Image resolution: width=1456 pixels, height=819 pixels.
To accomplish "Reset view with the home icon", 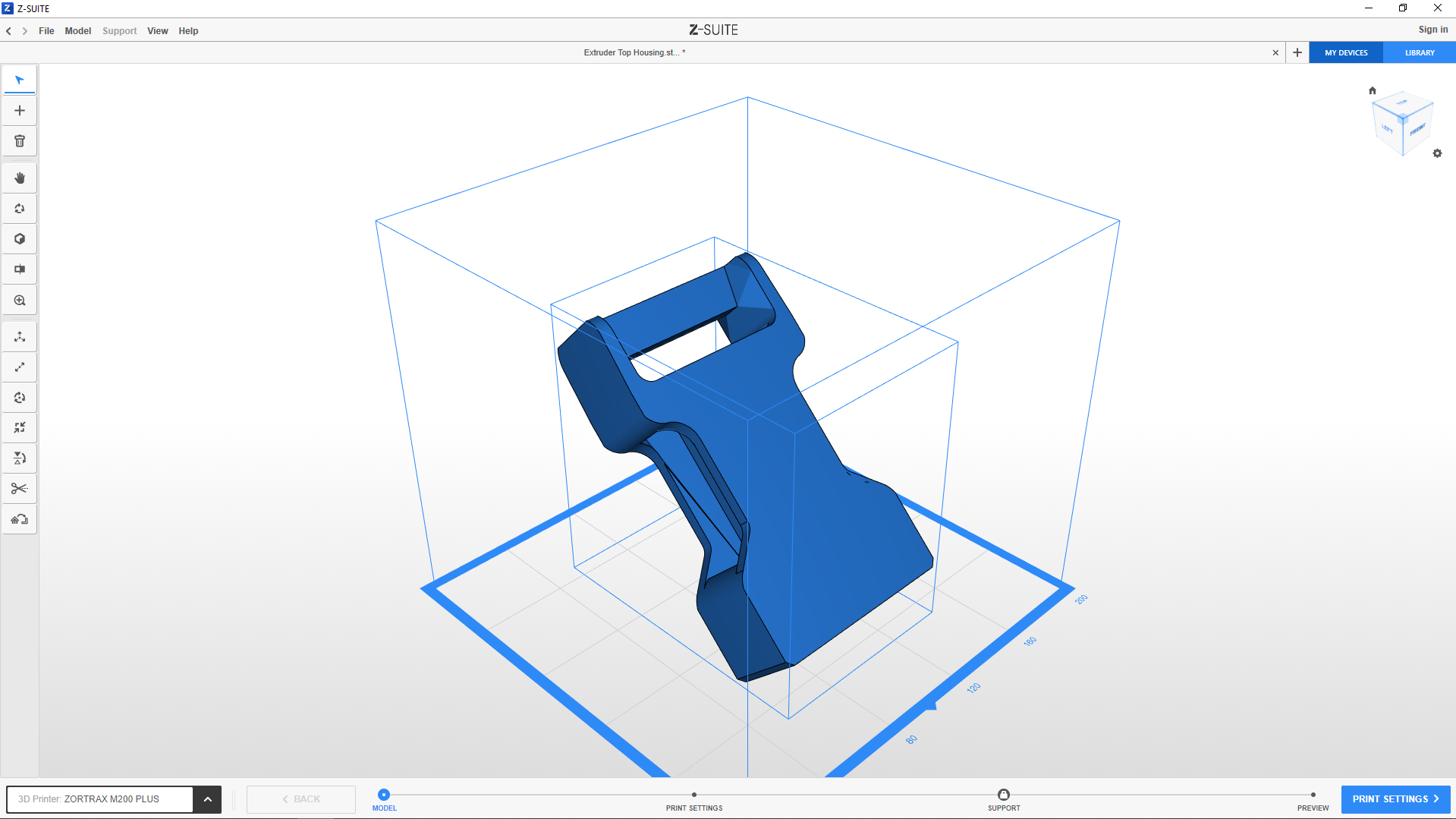I will [x=1372, y=90].
